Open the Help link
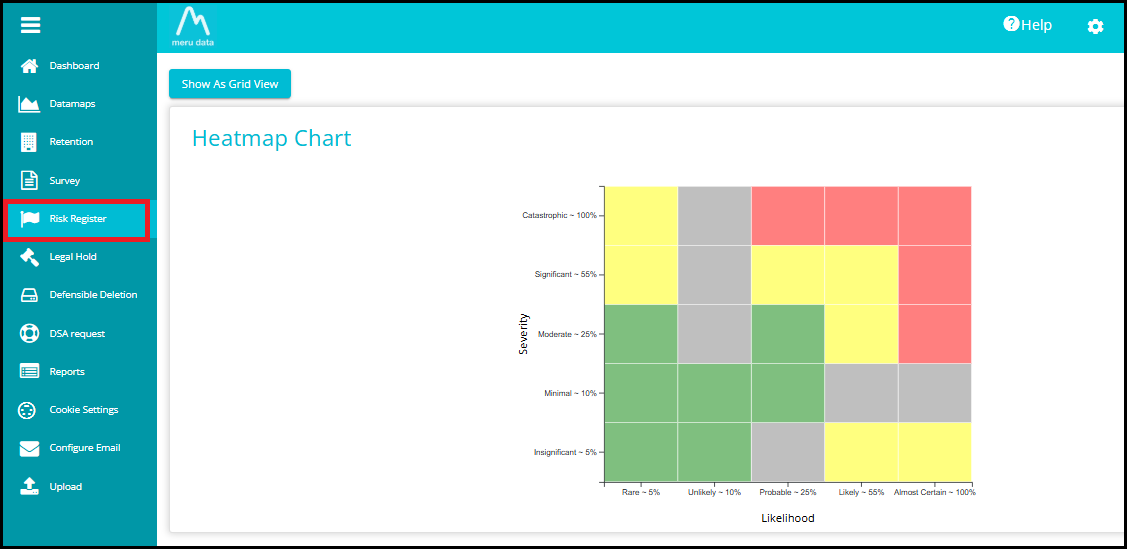Viewport: 1127px width, 549px height. 1028,25
